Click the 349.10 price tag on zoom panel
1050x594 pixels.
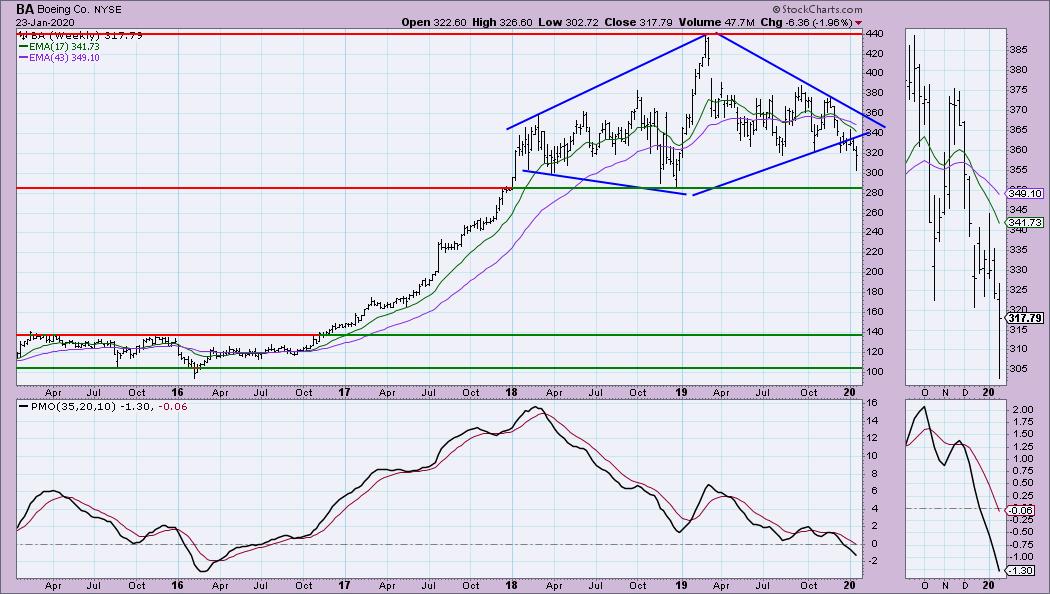coord(1025,194)
